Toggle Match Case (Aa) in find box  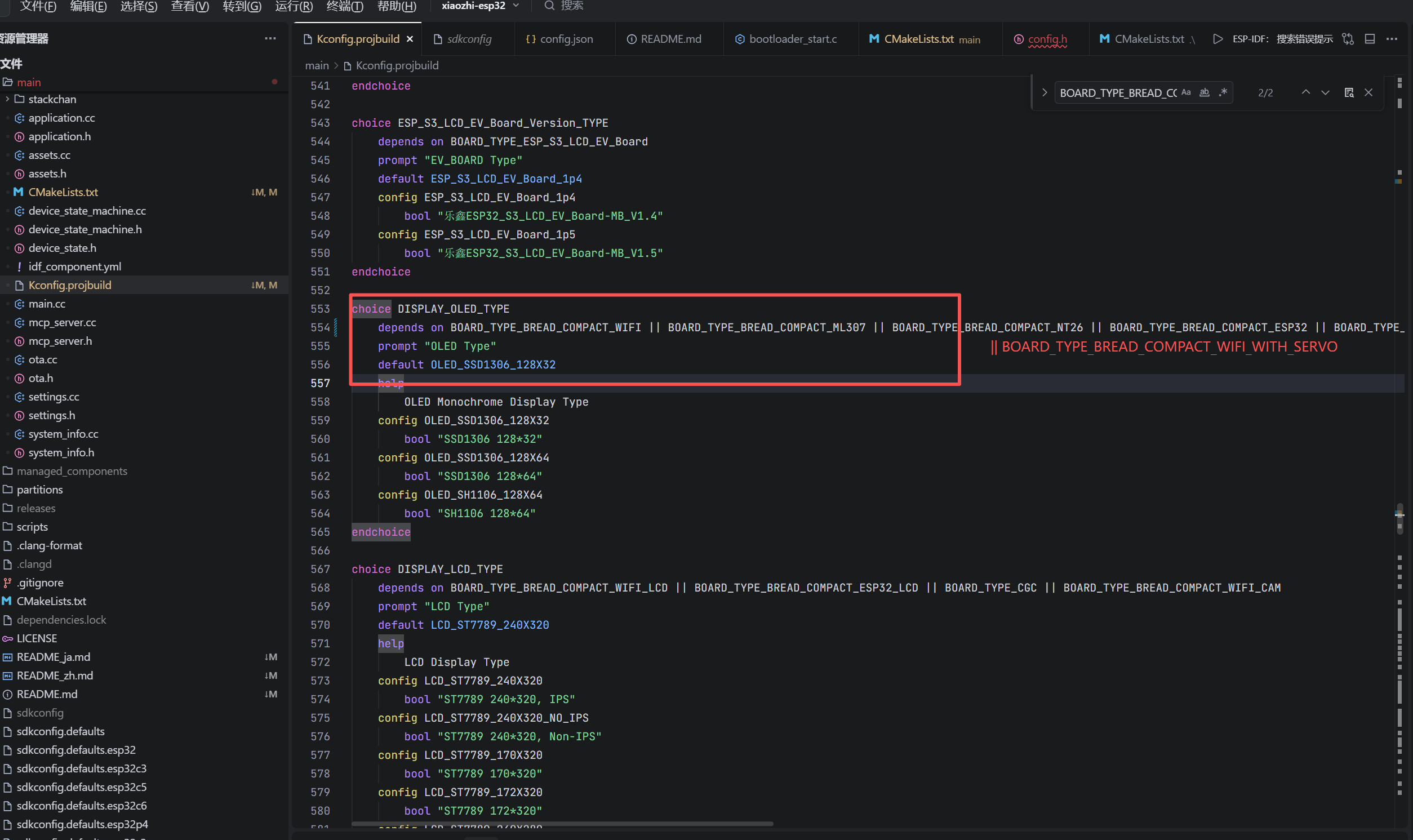[x=1186, y=92]
